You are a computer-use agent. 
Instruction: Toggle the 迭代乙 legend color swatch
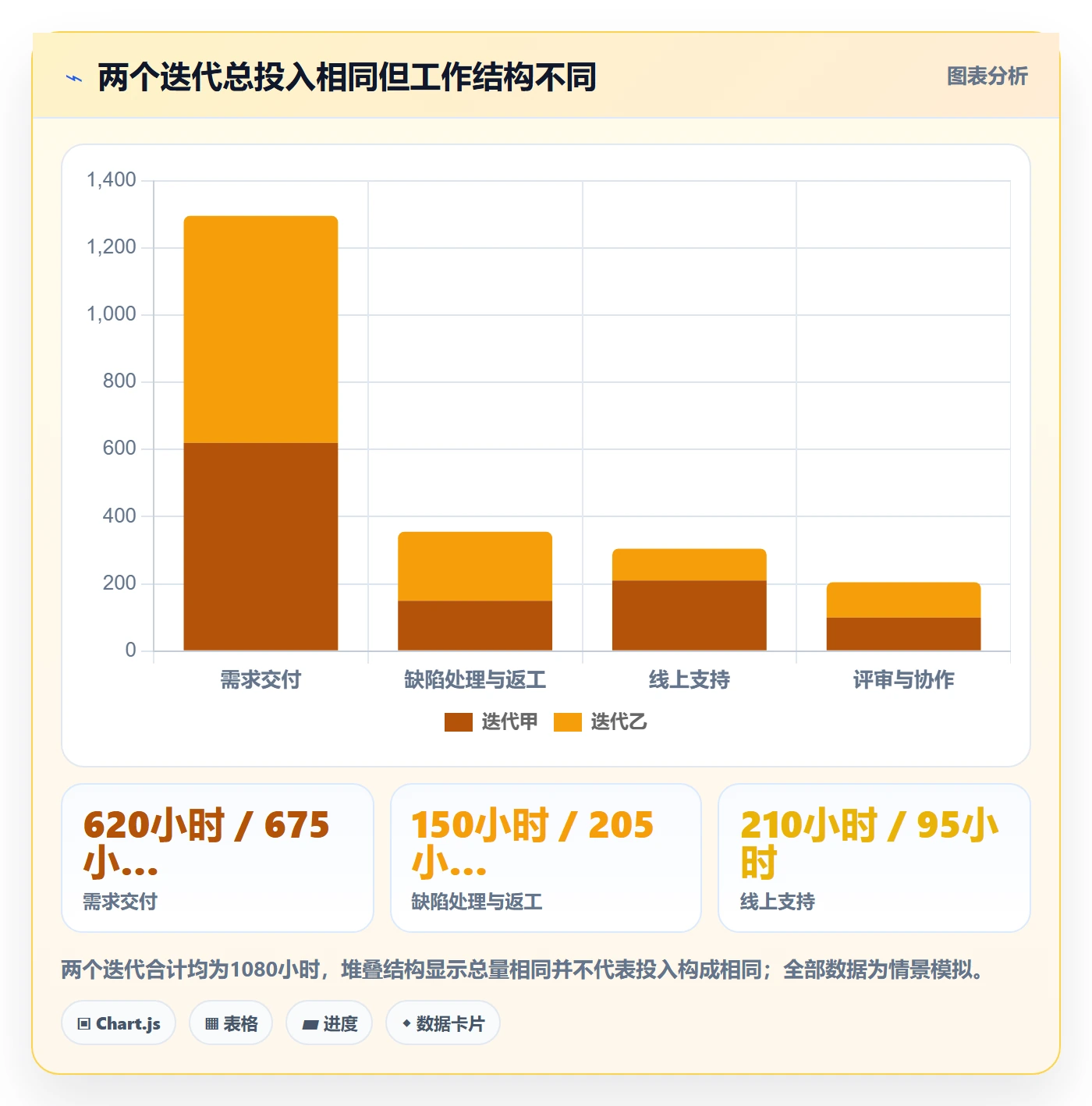[567, 722]
